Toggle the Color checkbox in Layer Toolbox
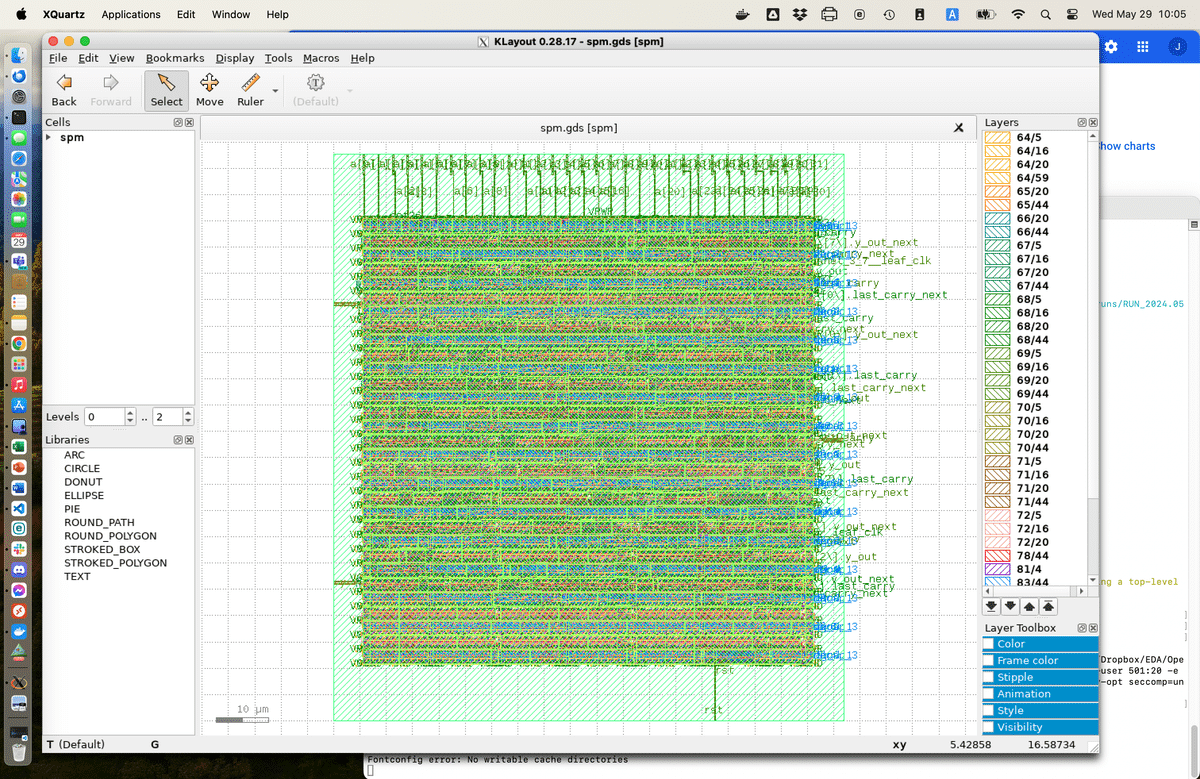This screenshot has height=779, width=1200. (989, 644)
